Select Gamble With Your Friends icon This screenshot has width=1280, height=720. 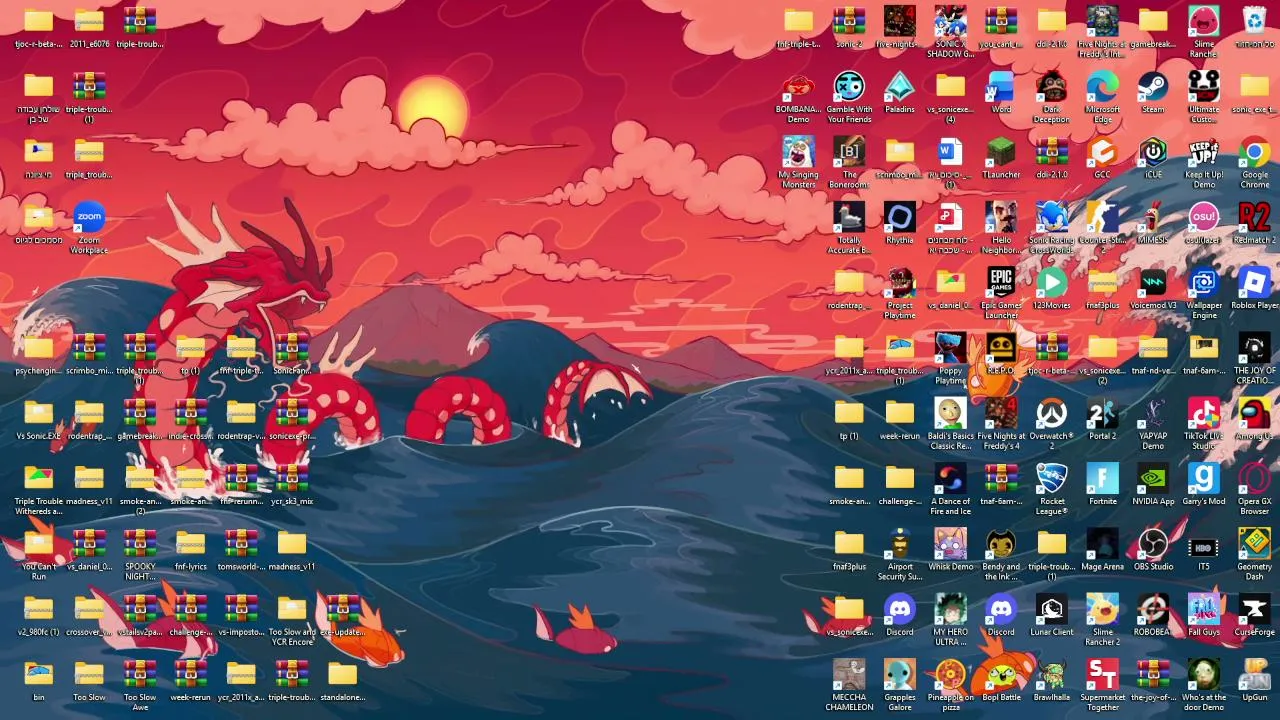pos(849,87)
